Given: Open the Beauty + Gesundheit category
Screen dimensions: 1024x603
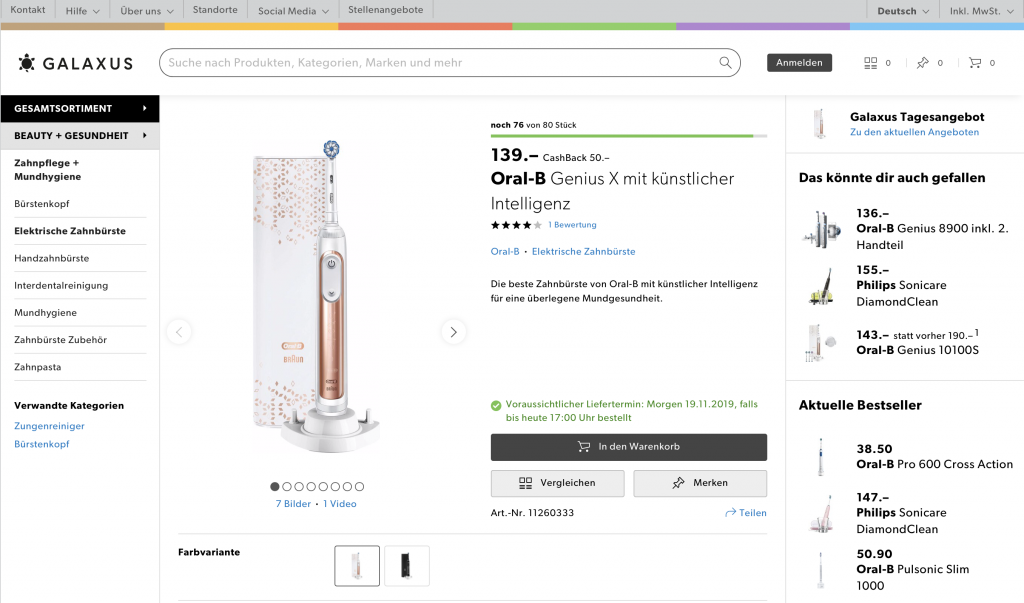Looking at the screenshot, I should [80, 136].
